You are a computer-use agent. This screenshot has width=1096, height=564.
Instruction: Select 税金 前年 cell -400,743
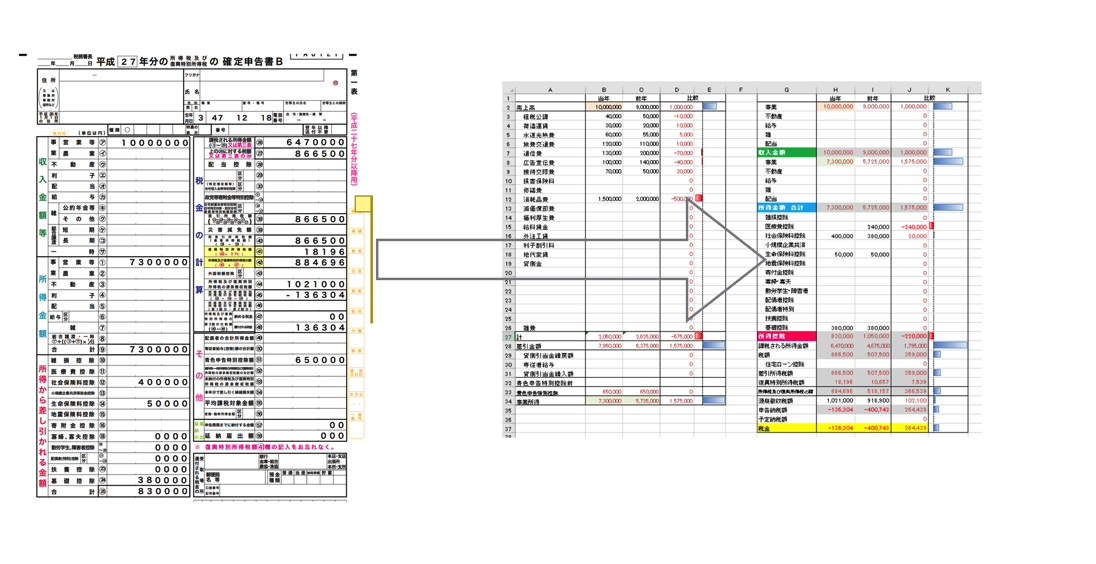(x=873, y=428)
